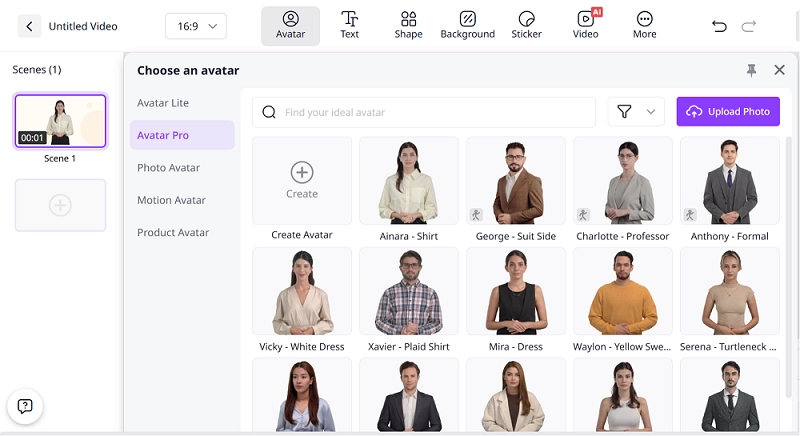Select the Serena - Turtleneck avatar
This screenshot has width=800, height=436.
click(730, 291)
